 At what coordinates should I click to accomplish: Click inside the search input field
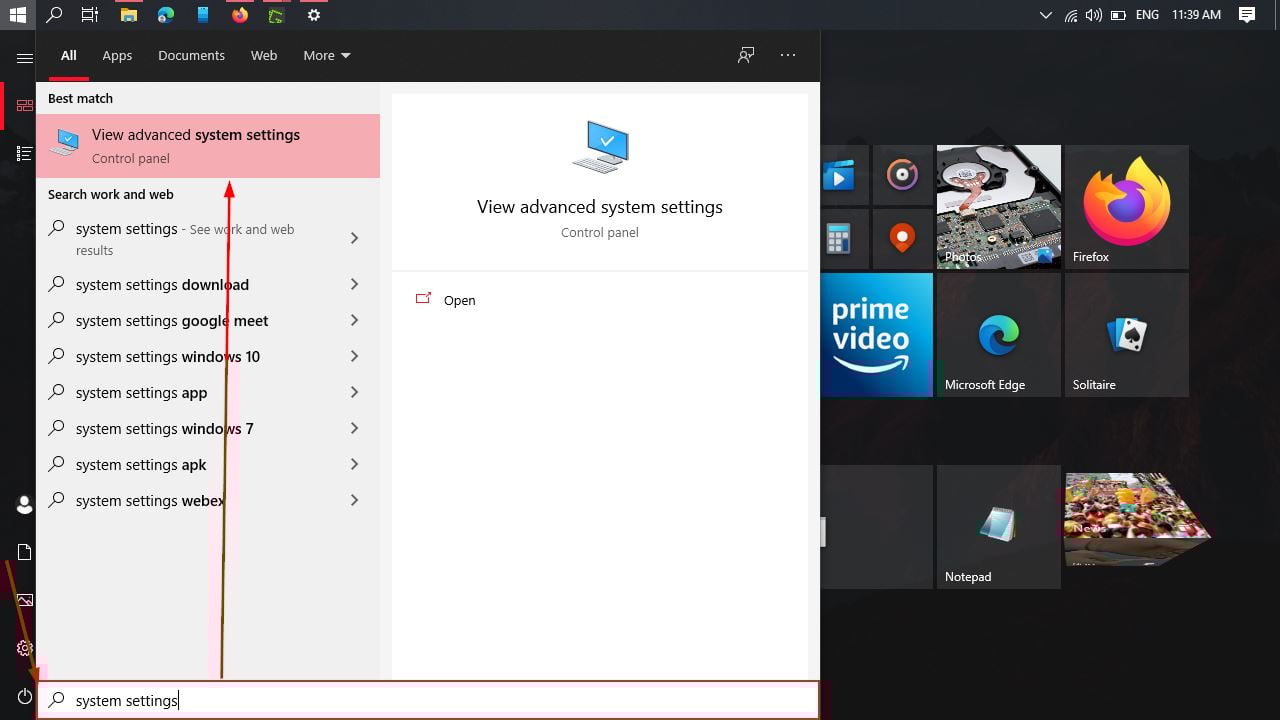(x=400, y=700)
